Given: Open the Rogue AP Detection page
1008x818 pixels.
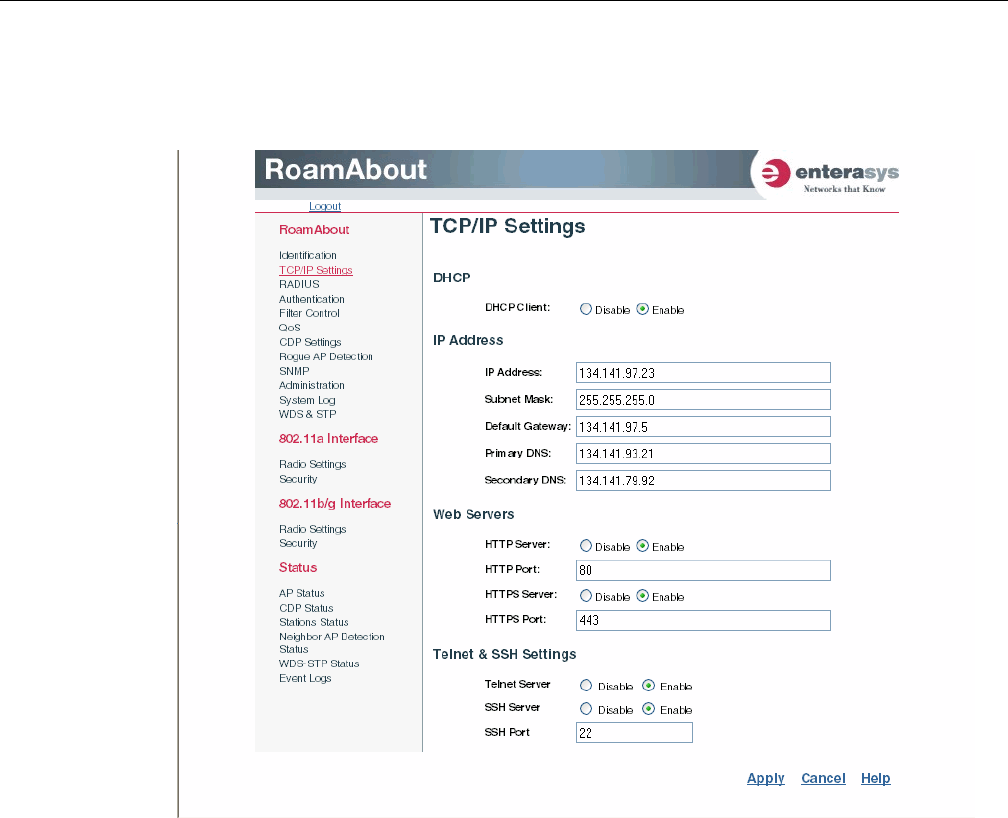Looking at the screenshot, I should click(x=326, y=356).
